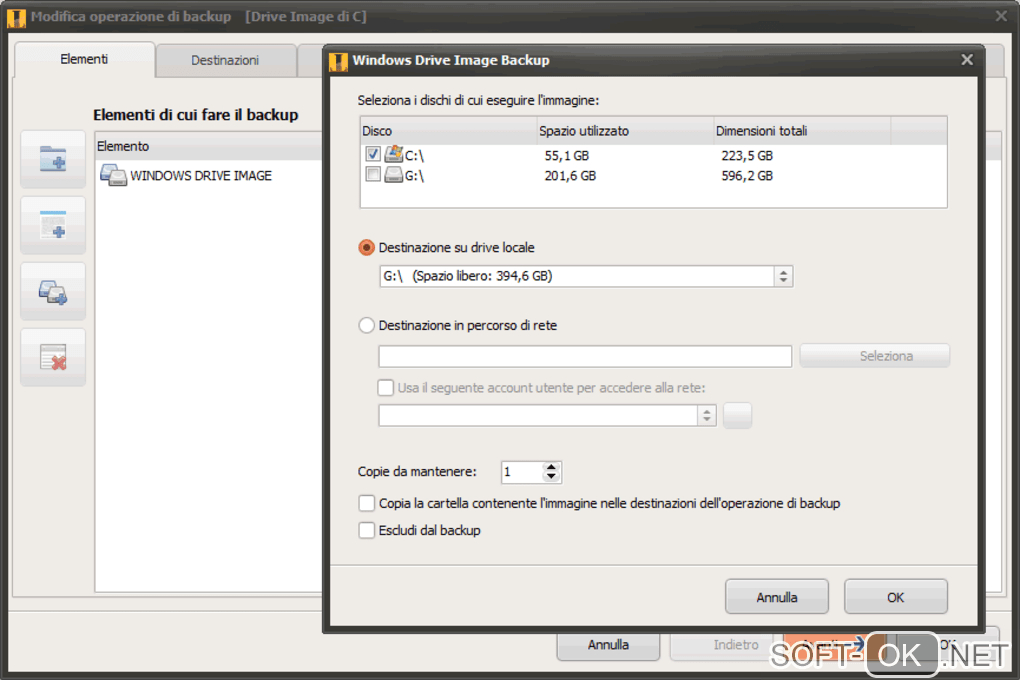Click the add files icon in the sidebar
1020x680 pixels.
click(x=53, y=224)
